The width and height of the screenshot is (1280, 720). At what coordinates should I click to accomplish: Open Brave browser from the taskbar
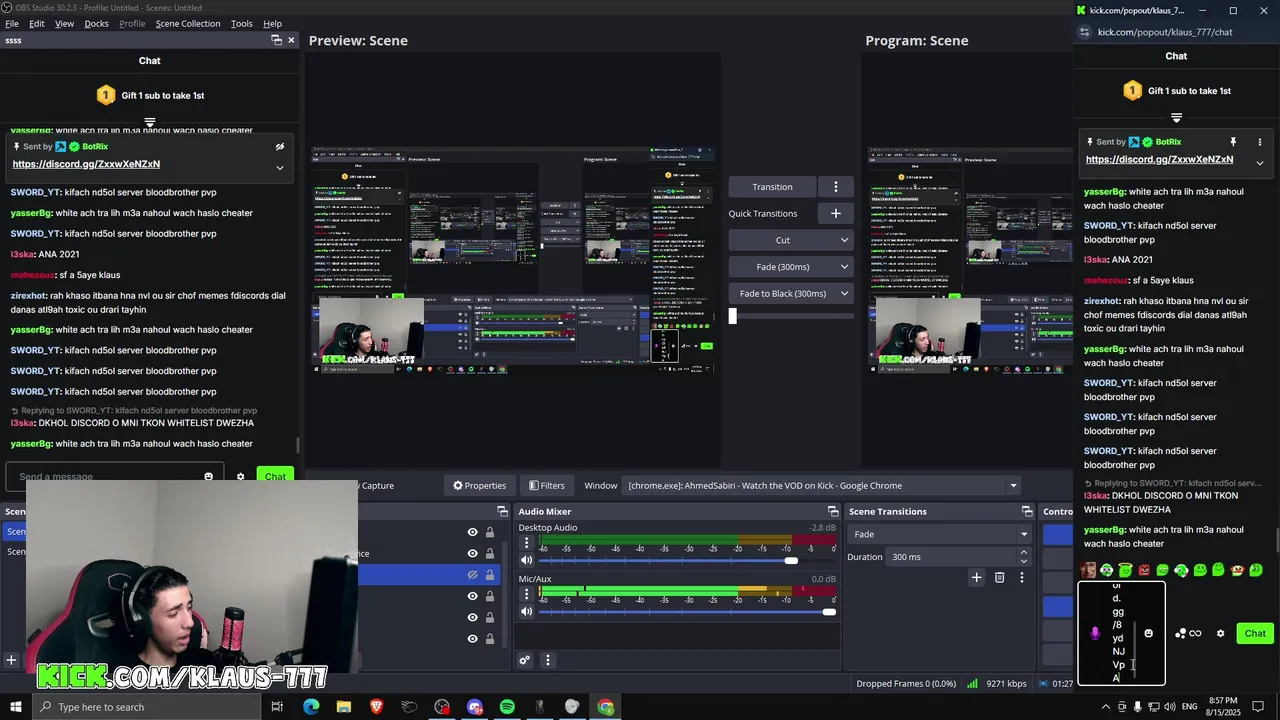[x=376, y=707]
